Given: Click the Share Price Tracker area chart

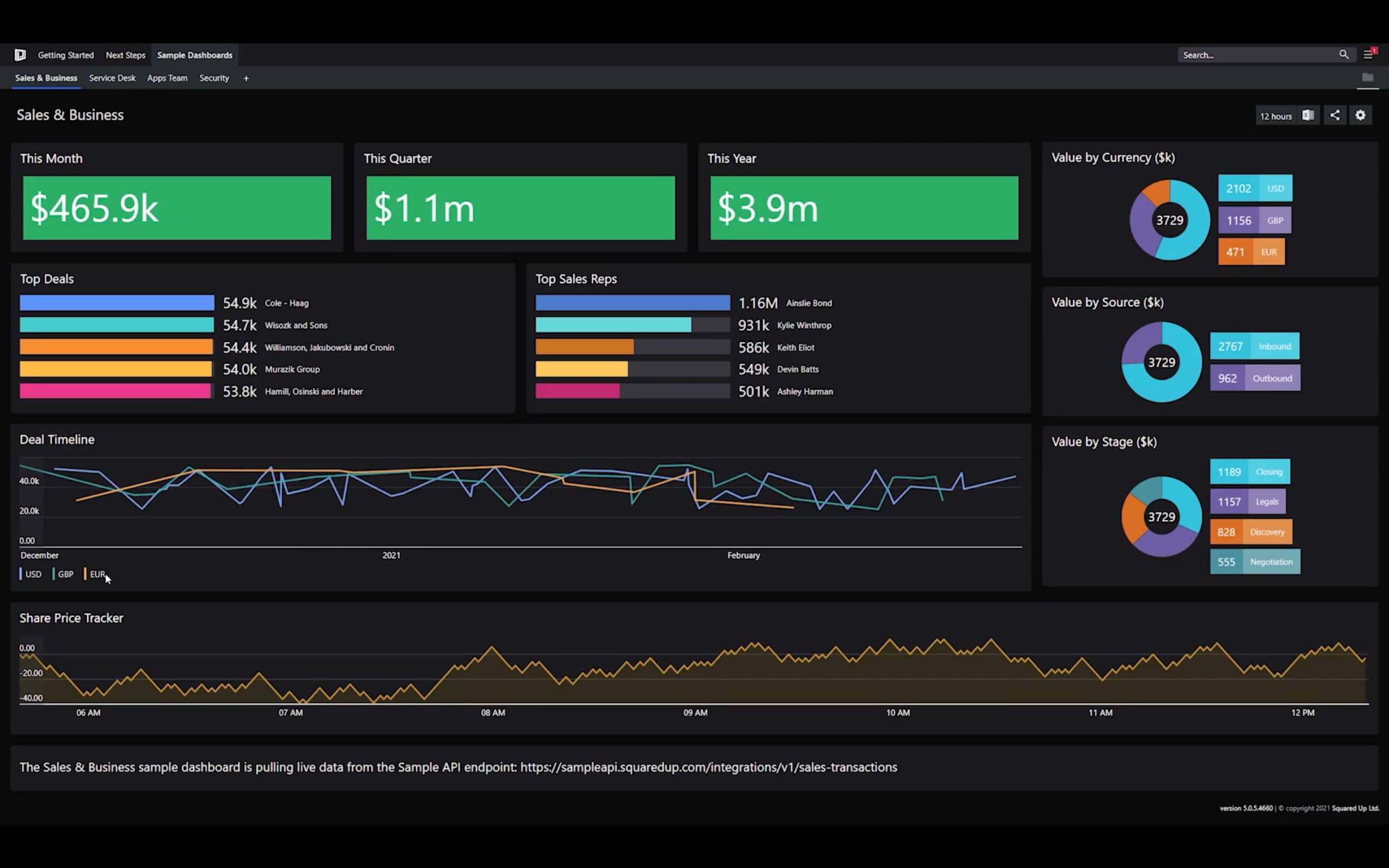Looking at the screenshot, I should pyautogui.click(x=693, y=671).
